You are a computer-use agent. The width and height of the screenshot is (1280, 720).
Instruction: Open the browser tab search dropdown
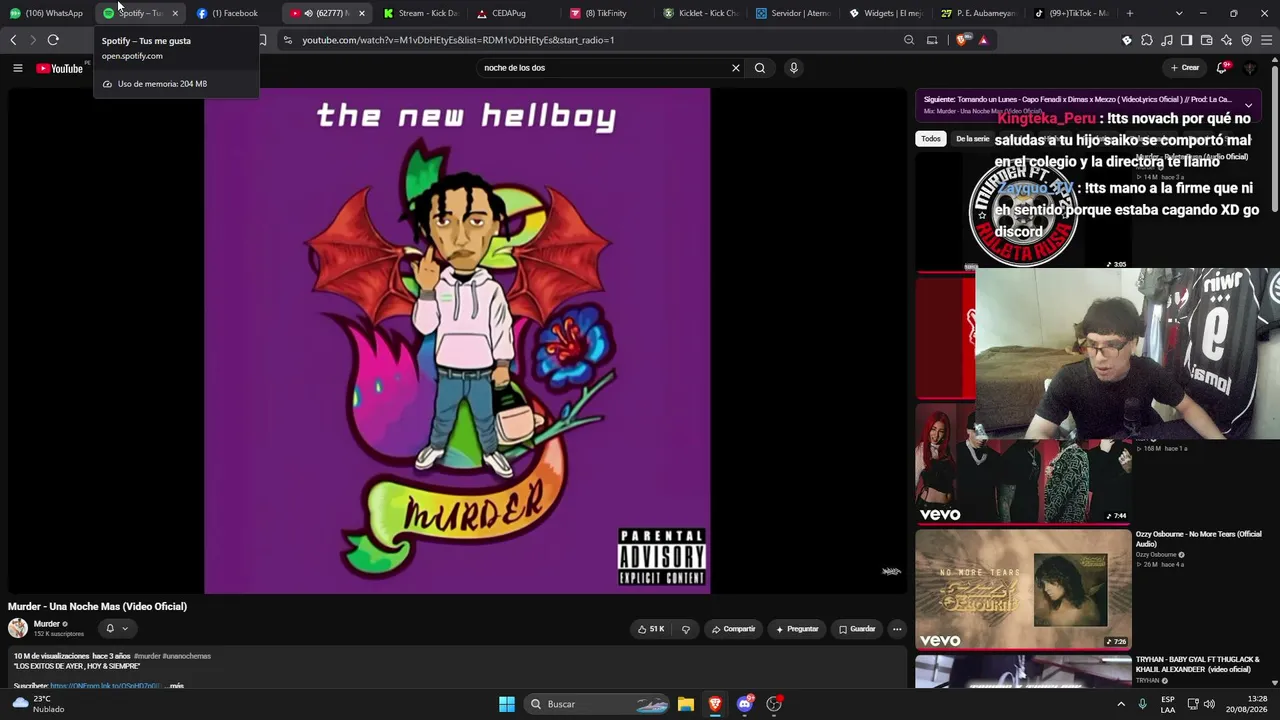(x=1179, y=13)
